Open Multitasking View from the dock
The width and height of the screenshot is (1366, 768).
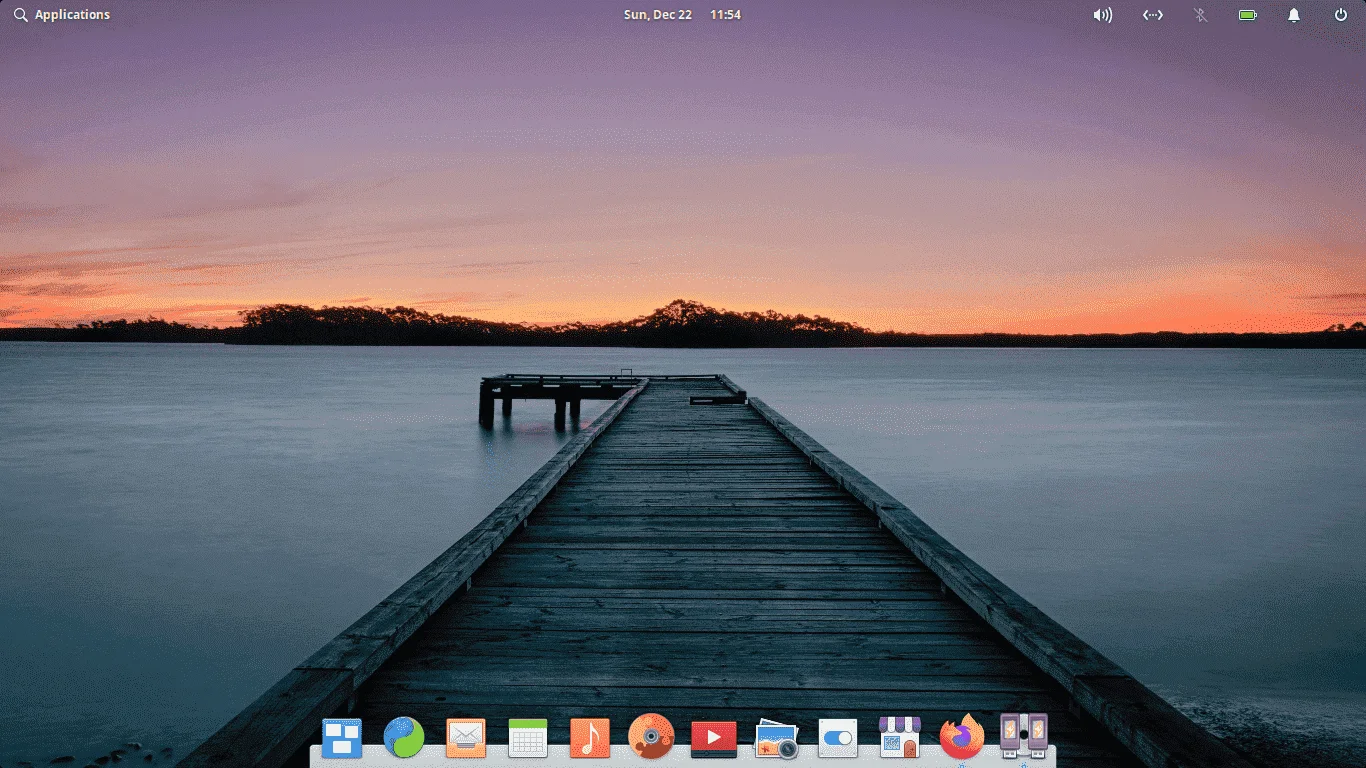click(x=342, y=738)
